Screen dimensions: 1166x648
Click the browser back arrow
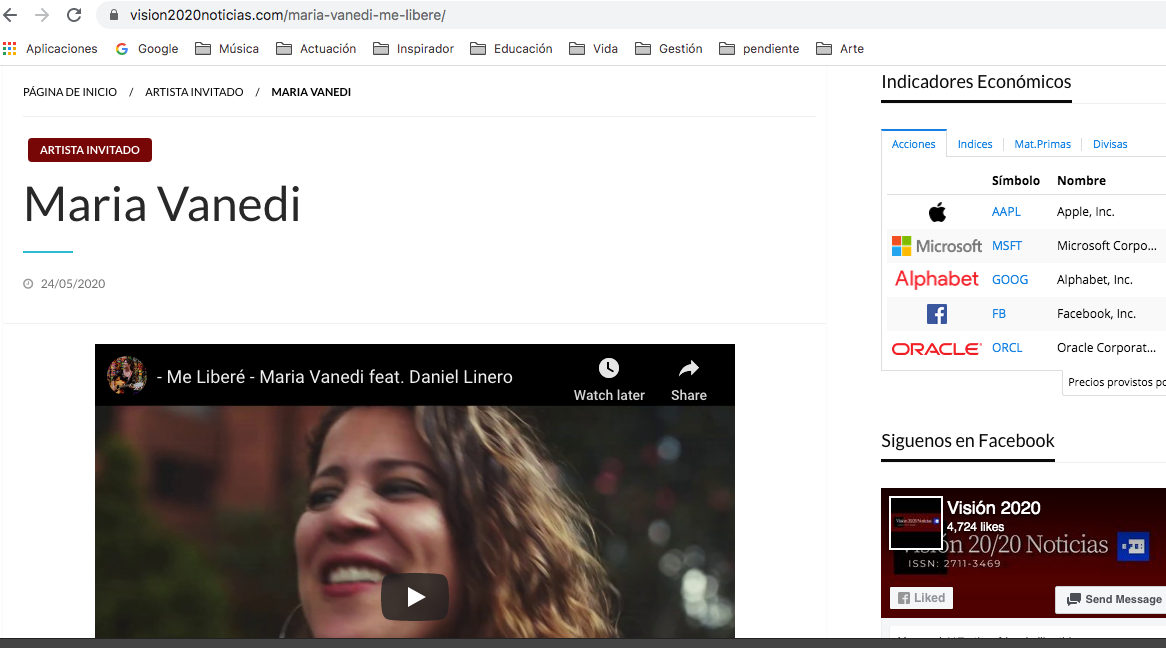[11, 15]
